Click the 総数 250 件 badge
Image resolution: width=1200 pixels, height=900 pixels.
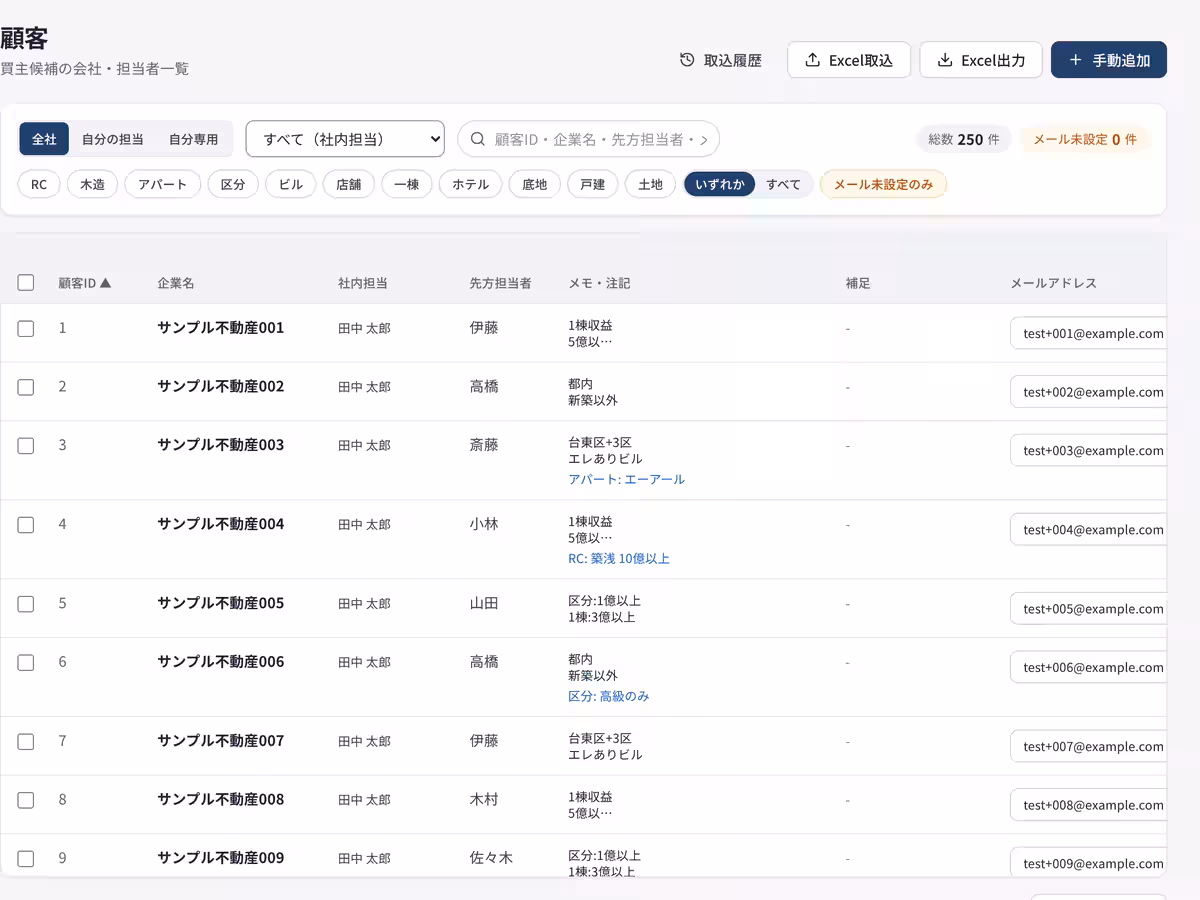pos(964,139)
